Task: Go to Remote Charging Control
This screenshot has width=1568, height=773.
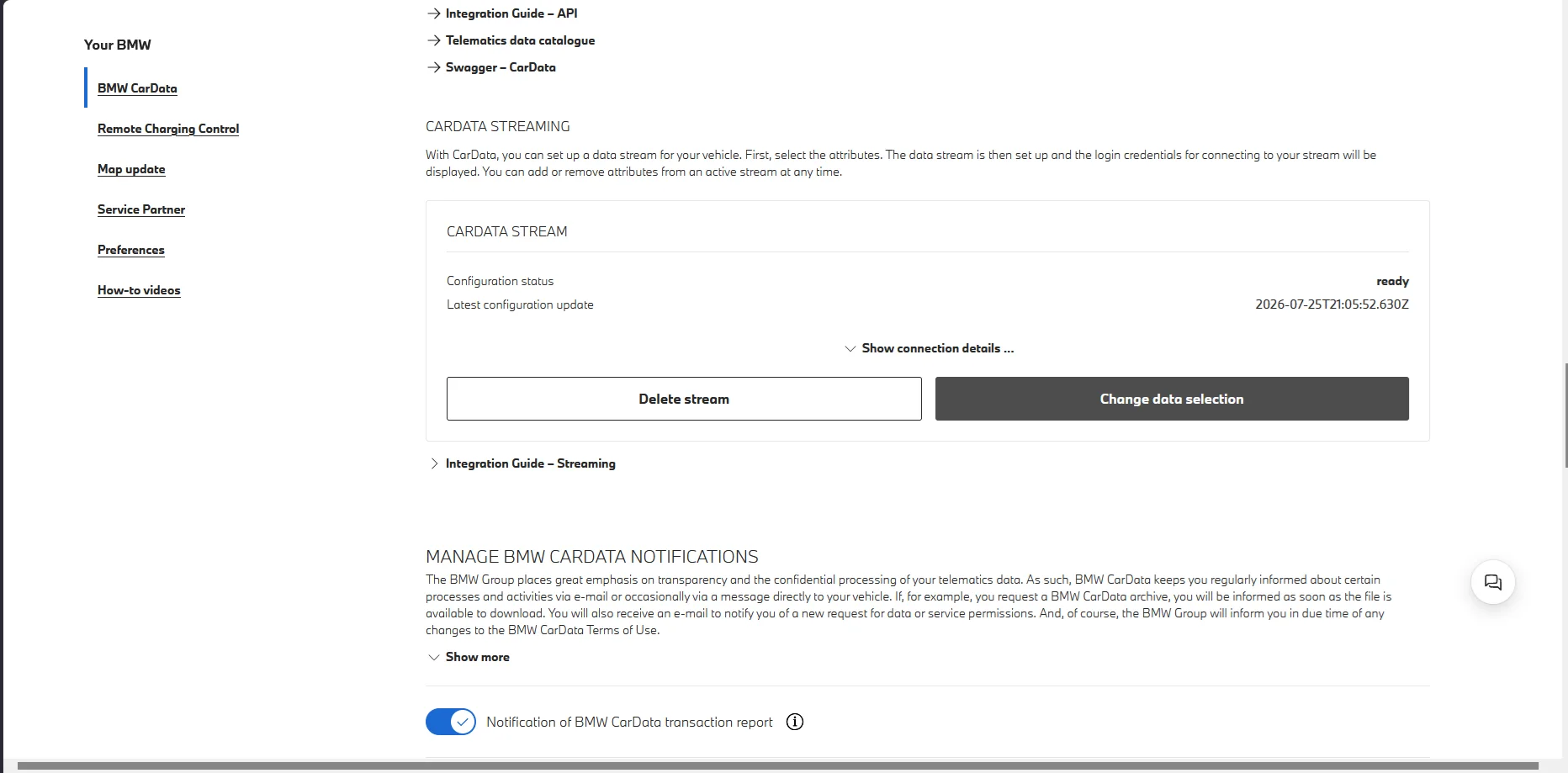Action: (168, 129)
